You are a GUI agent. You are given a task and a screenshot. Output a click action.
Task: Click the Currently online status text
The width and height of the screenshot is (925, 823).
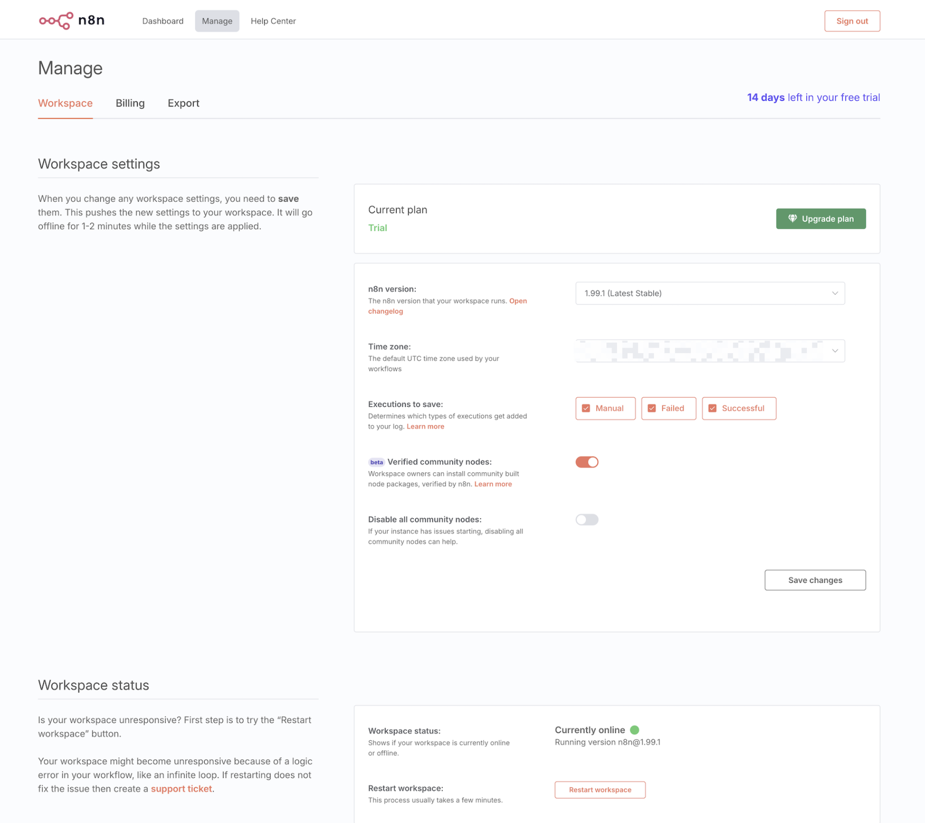589,730
